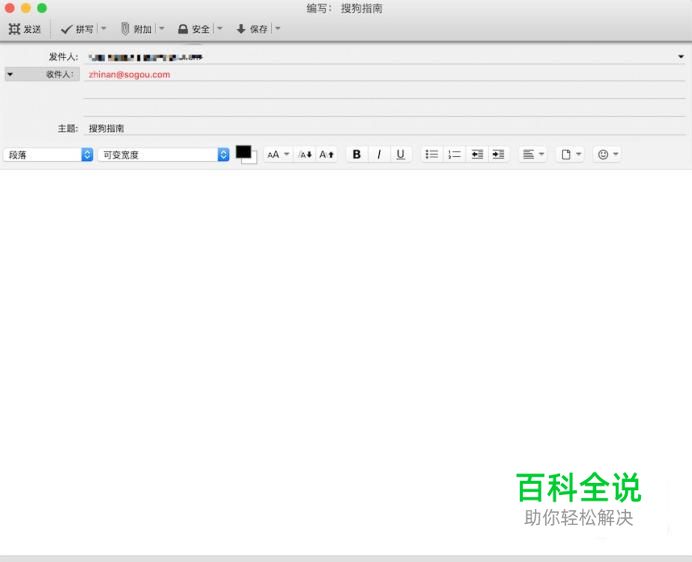Change the 收件人 recipient type selector

click(42, 74)
